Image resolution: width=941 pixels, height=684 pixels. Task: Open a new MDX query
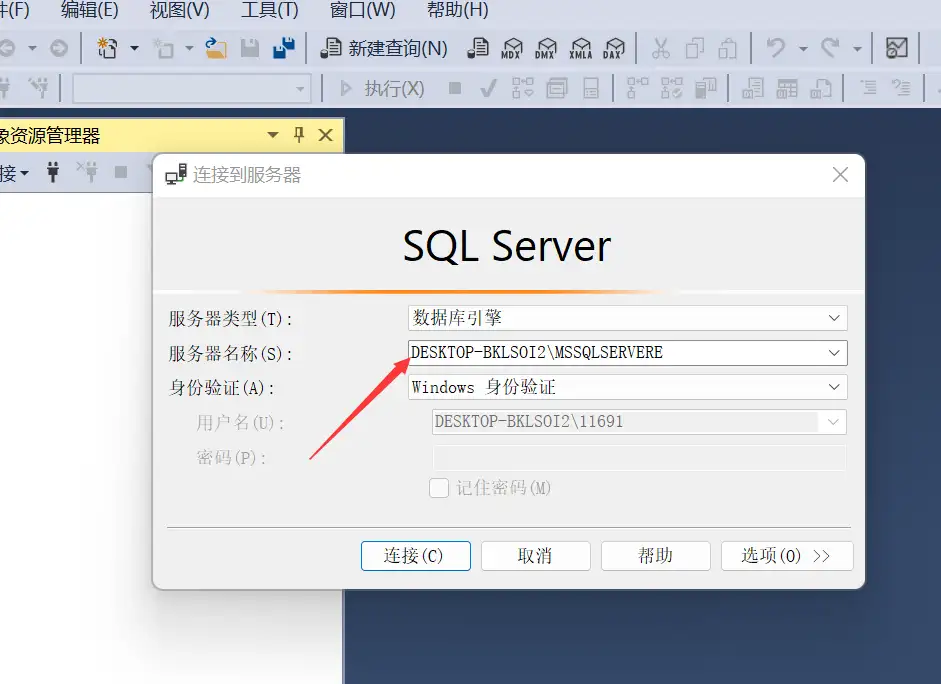tap(512, 48)
